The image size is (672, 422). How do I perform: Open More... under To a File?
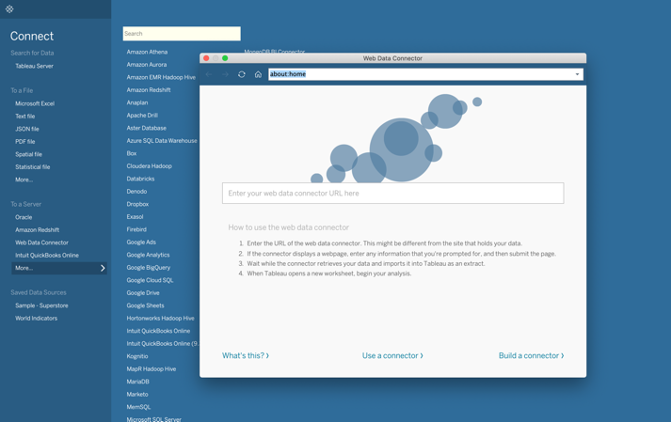coord(24,180)
